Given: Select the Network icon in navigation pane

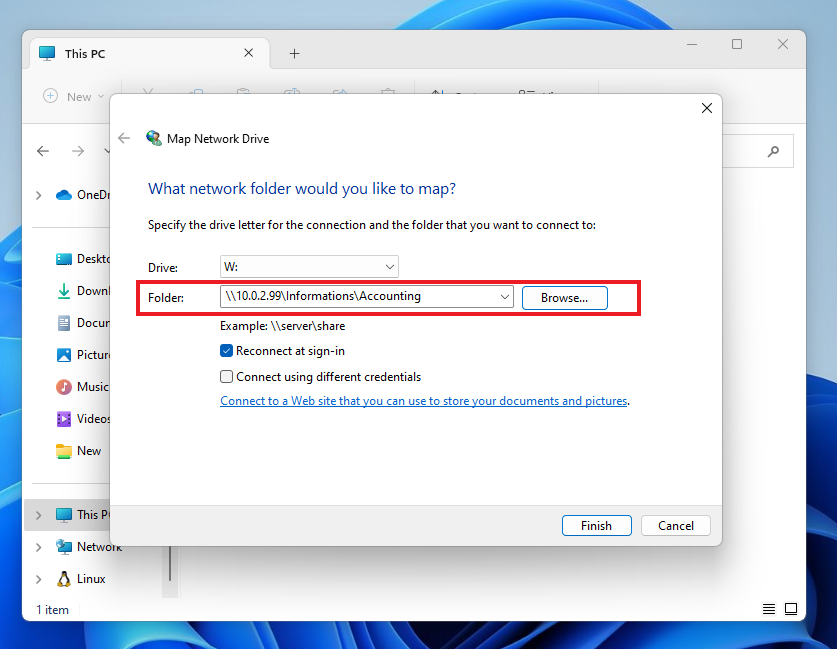Looking at the screenshot, I should tap(64, 547).
